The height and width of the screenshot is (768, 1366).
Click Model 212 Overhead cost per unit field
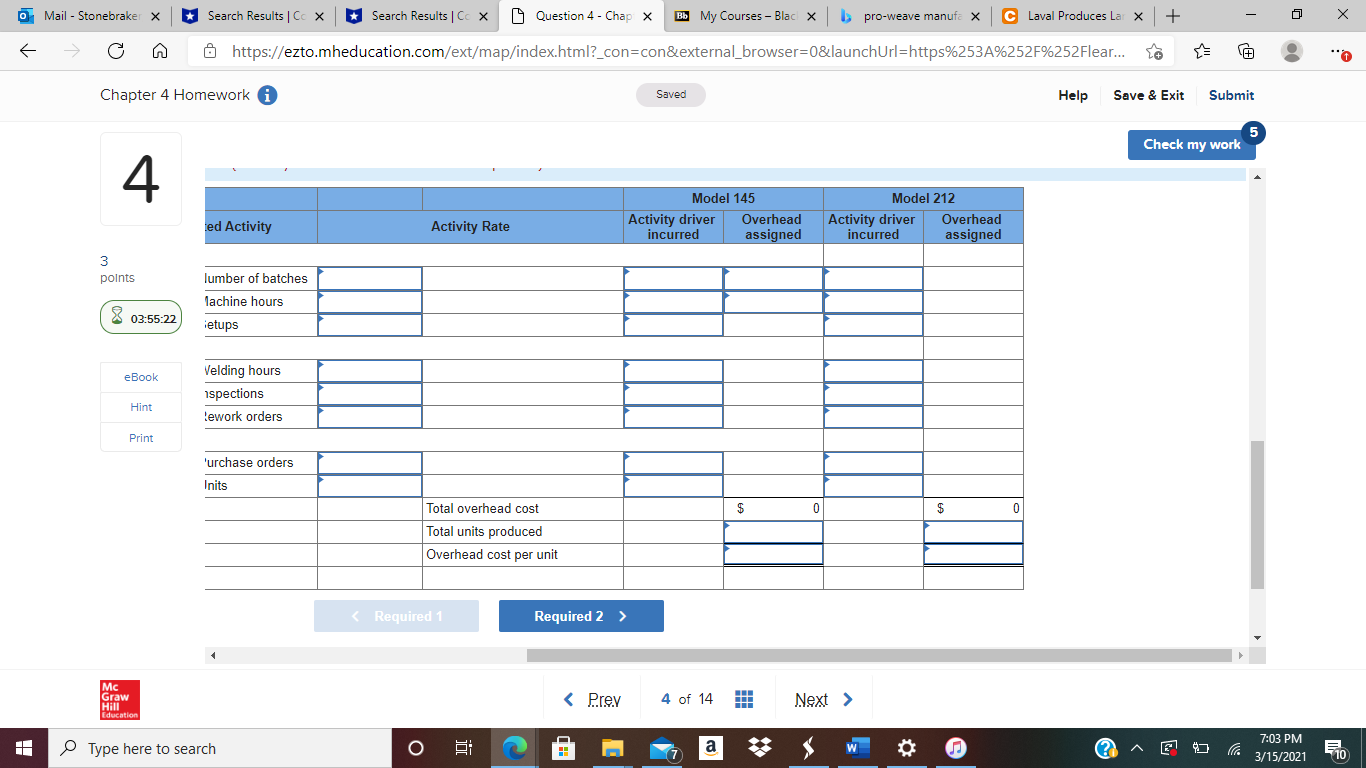(x=973, y=554)
